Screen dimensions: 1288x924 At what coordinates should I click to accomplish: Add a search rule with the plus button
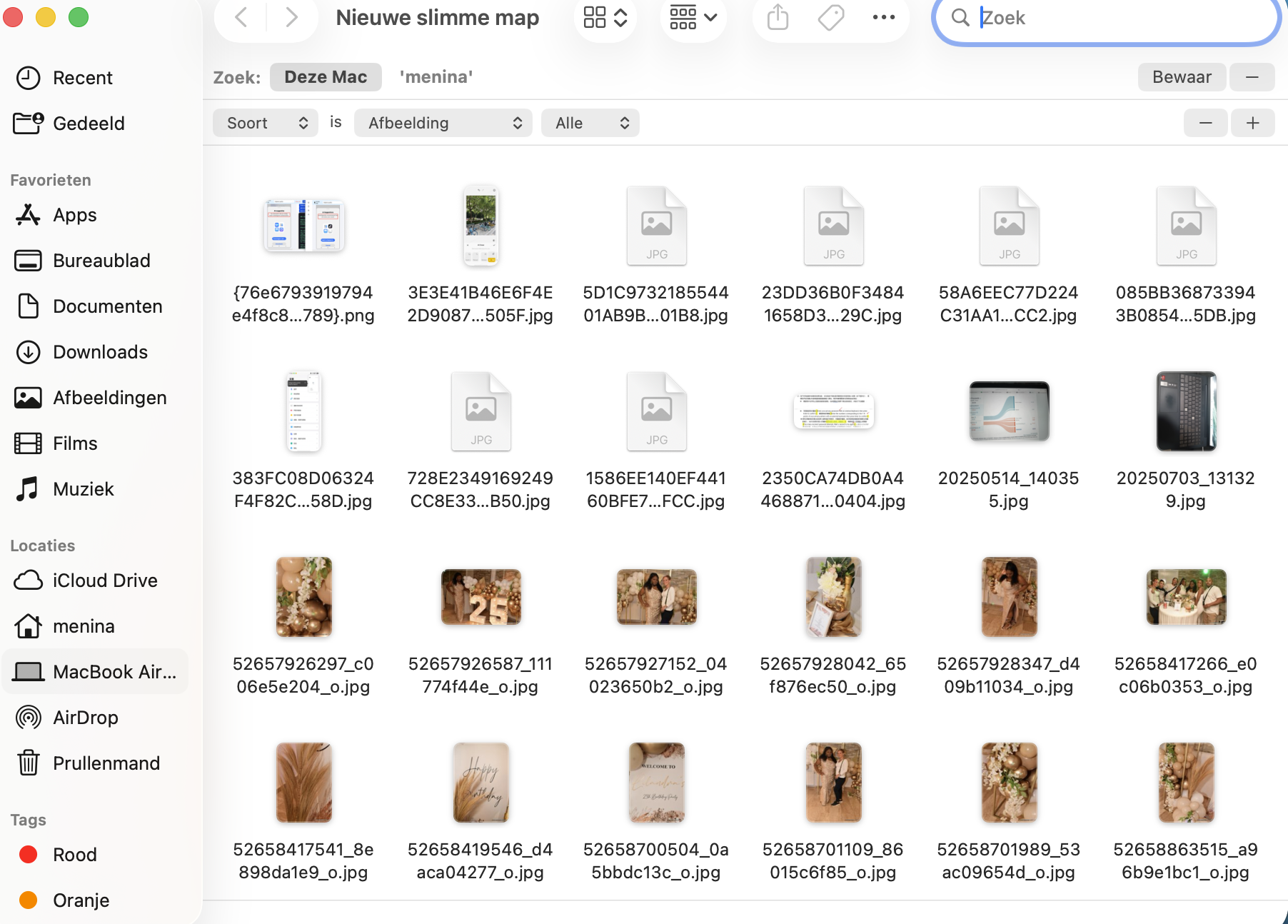coord(1252,123)
